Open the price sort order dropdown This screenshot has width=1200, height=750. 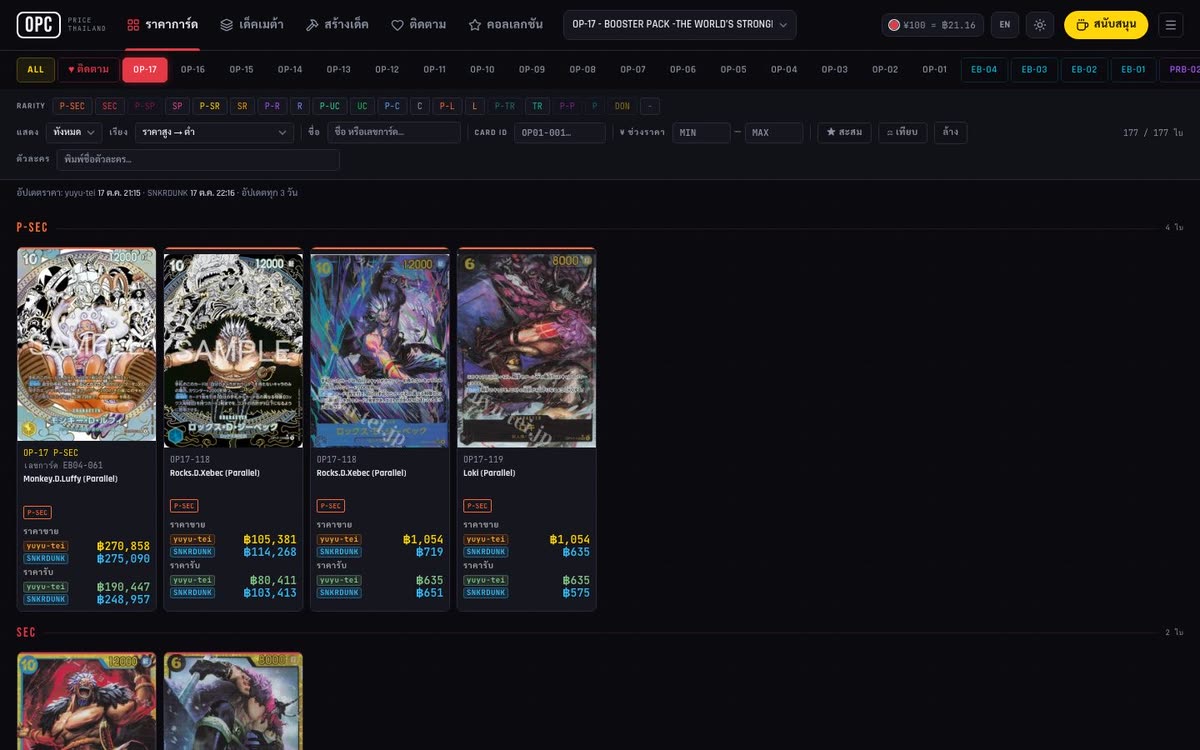(x=214, y=132)
